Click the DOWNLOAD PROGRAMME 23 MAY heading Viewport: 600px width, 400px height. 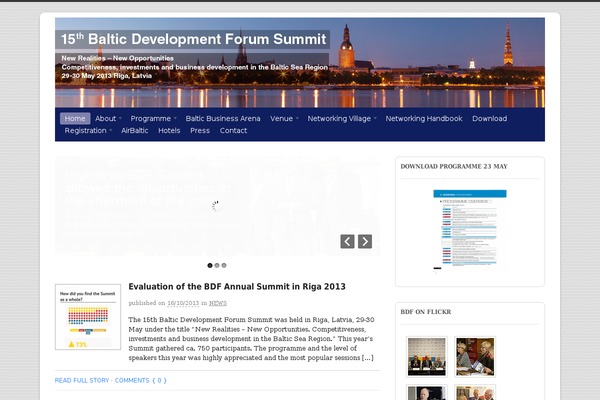454,167
